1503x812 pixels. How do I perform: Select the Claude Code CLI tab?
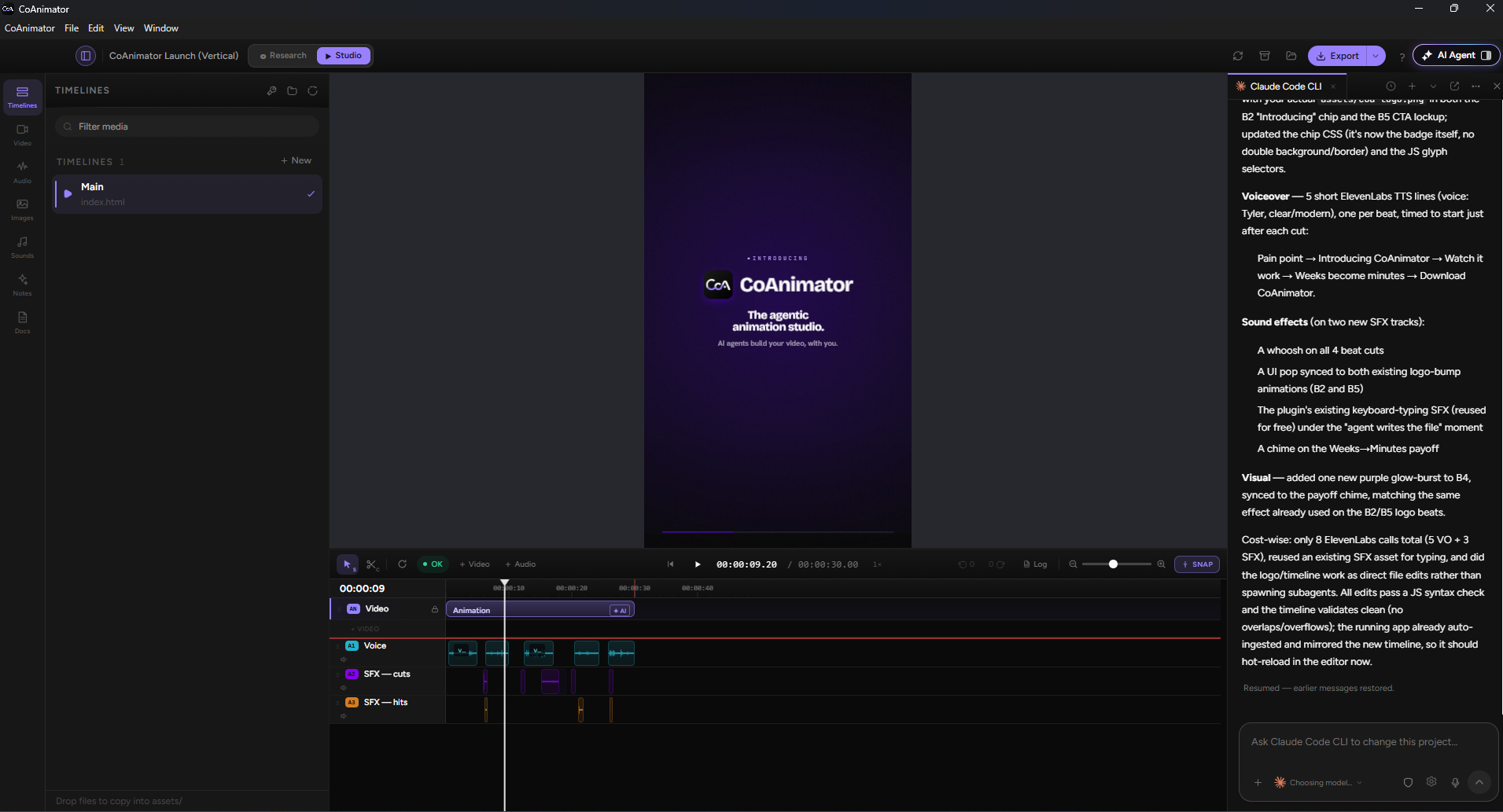(x=1285, y=86)
